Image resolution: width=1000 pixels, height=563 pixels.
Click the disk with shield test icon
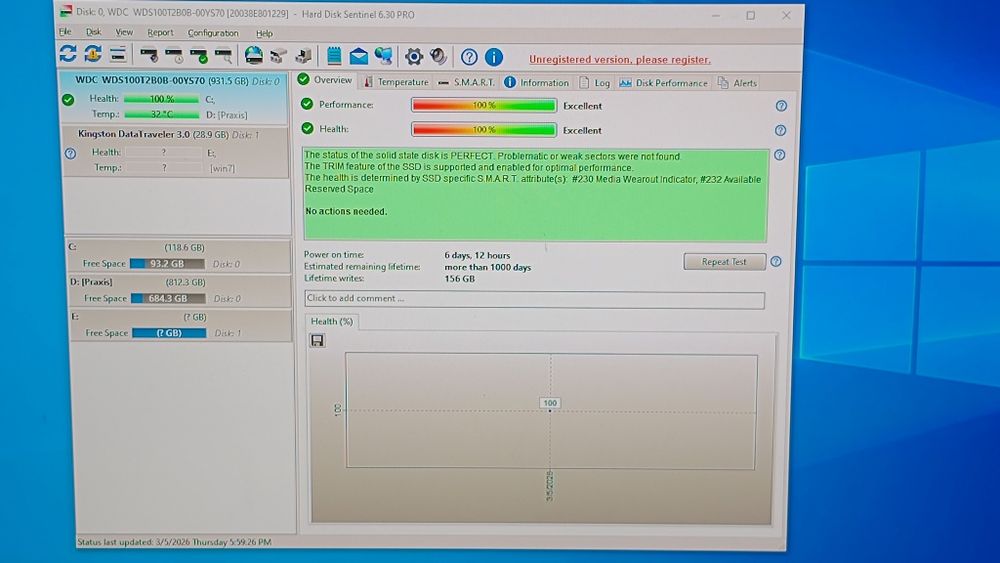point(149,55)
